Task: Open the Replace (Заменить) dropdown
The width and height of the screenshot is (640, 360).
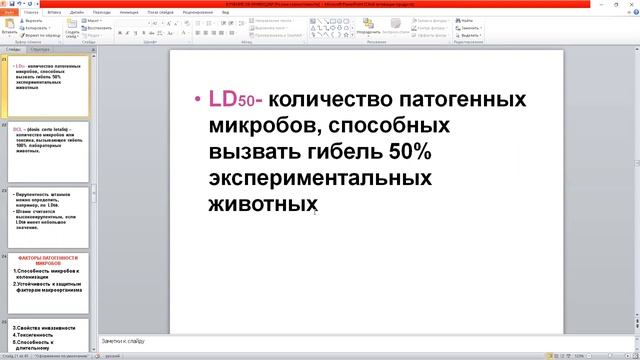Action: tap(469, 28)
